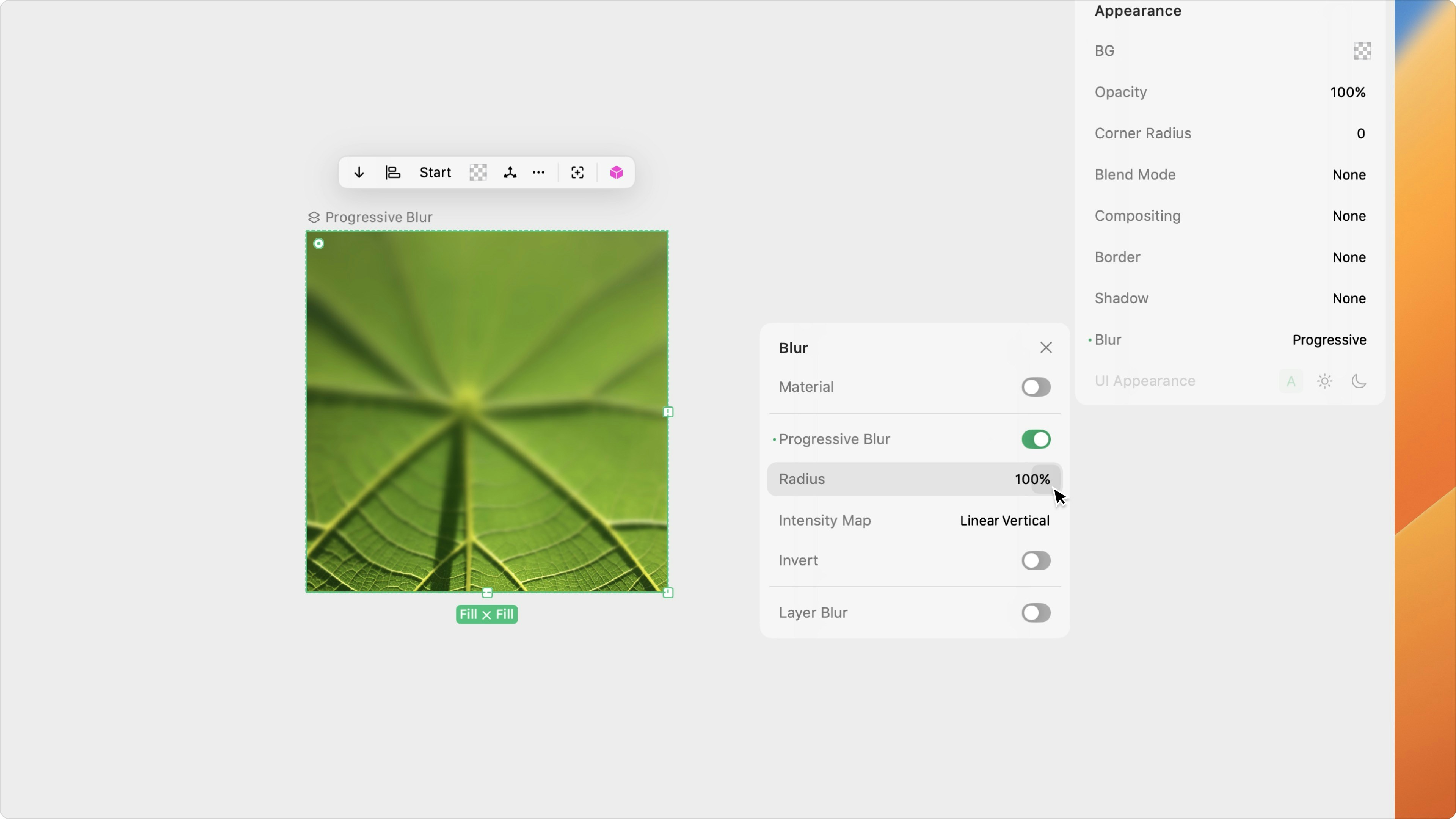Click the align left icon in toolbar
1456x819 pixels.
pyautogui.click(x=393, y=173)
